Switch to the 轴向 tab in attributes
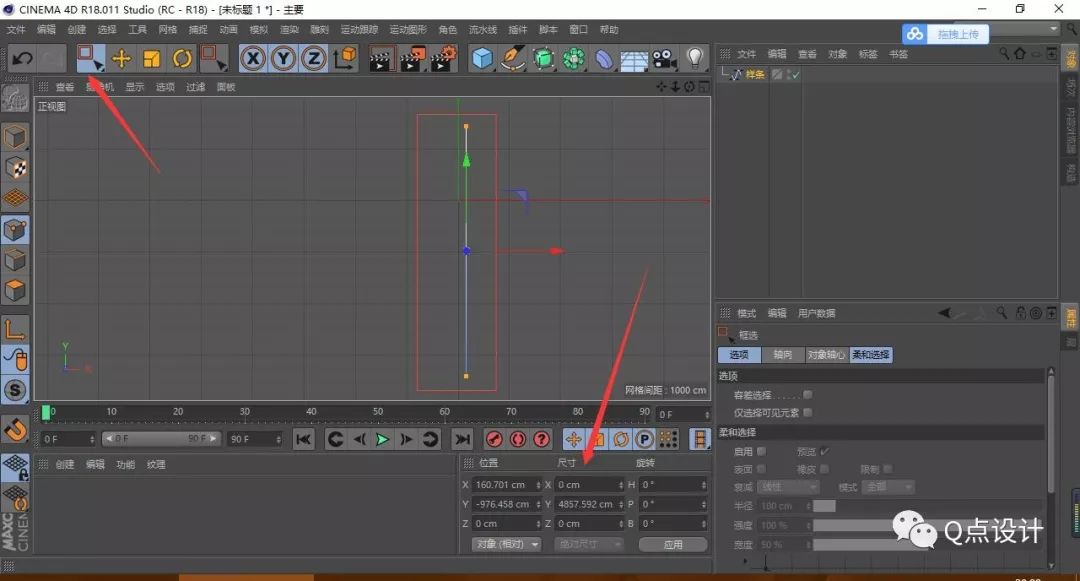Viewport: 1080px width, 581px height. pos(785,354)
